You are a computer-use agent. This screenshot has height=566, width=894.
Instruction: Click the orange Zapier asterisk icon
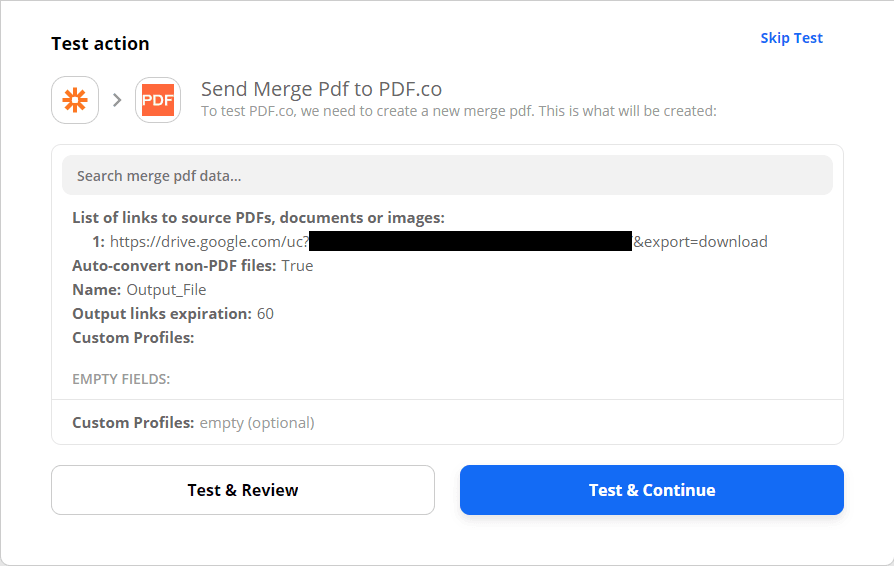[x=75, y=100]
